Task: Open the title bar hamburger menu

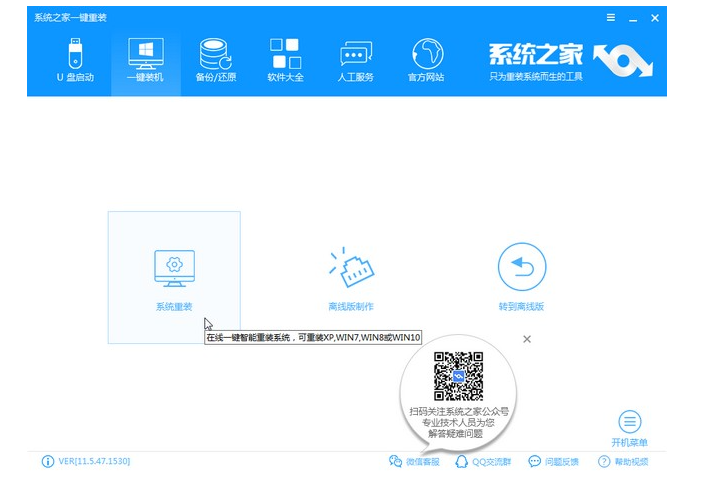Action: 611,17
